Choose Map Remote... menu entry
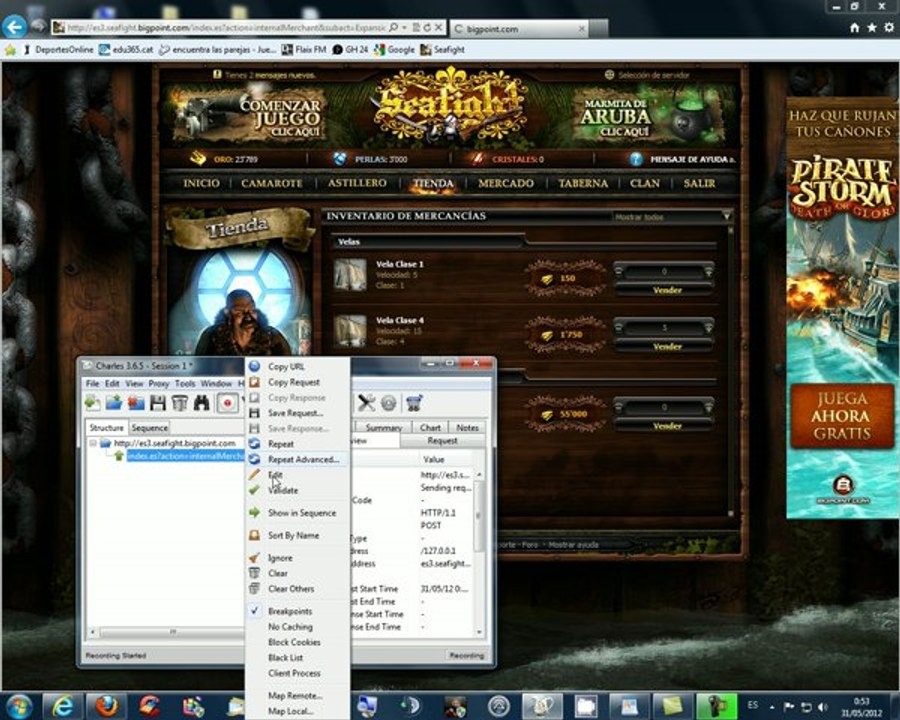 [295, 695]
